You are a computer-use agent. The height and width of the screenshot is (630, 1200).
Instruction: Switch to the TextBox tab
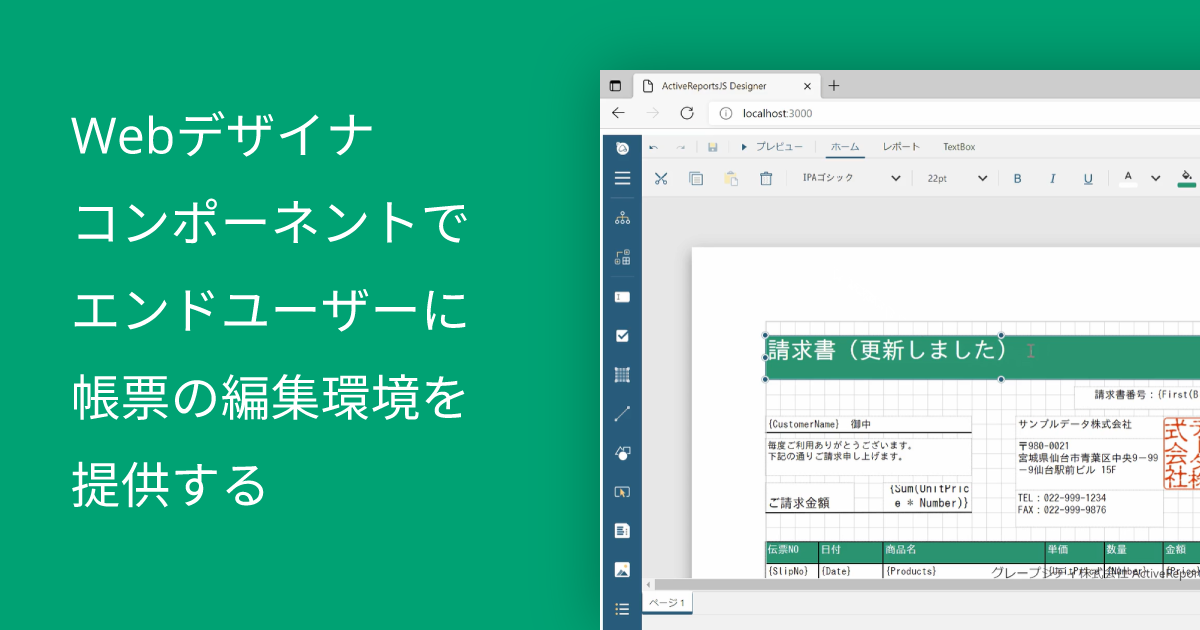tap(958, 146)
